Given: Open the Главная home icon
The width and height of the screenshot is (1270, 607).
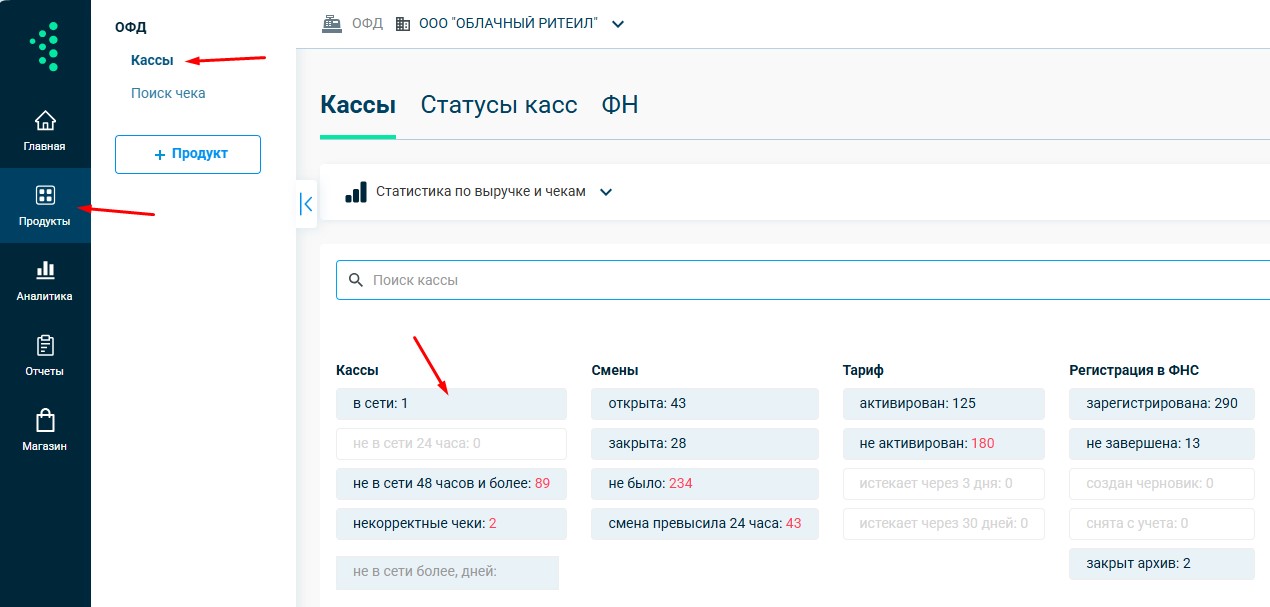Looking at the screenshot, I should pyautogui.click(x=45, y=121).
